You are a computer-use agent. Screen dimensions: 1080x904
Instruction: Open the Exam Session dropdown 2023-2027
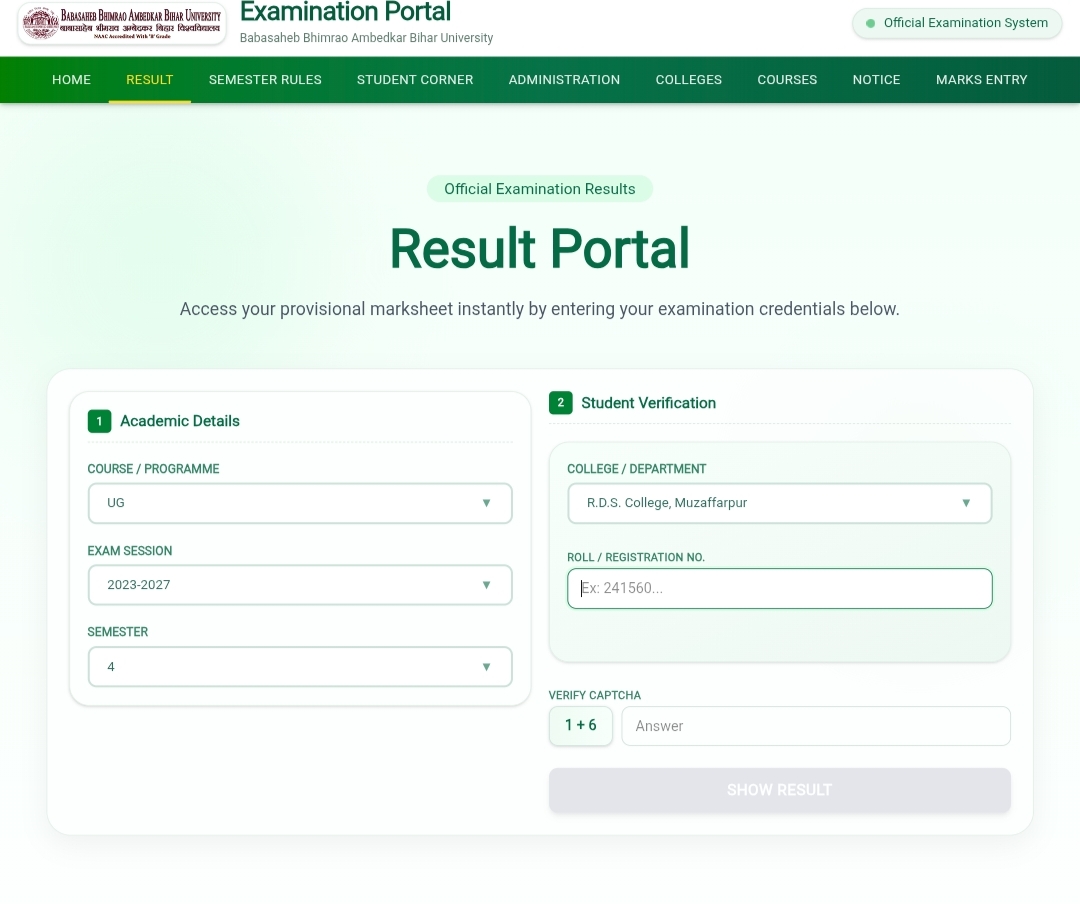pos(300,585)
